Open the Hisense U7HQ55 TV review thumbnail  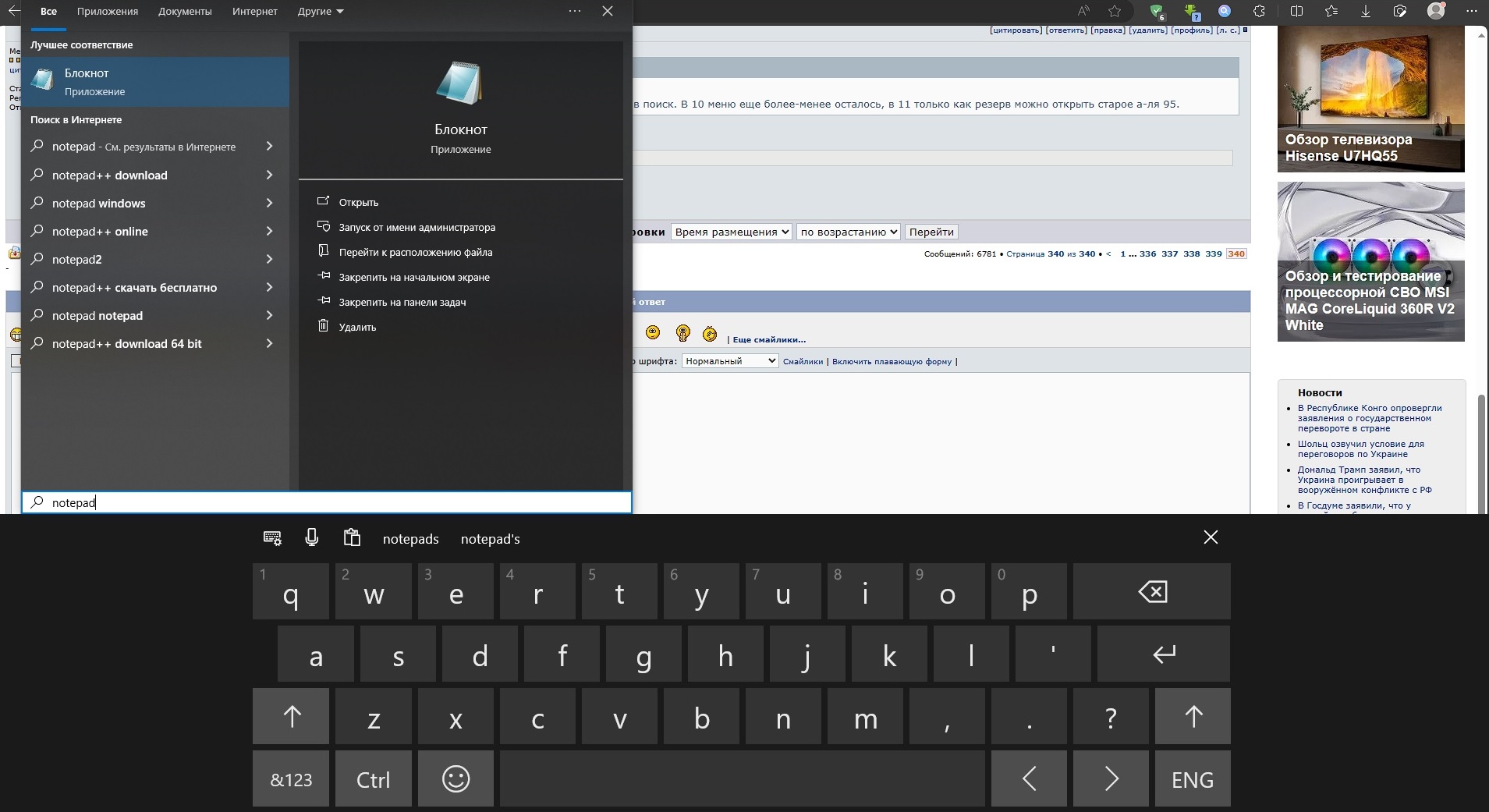tap(1370, 99)
